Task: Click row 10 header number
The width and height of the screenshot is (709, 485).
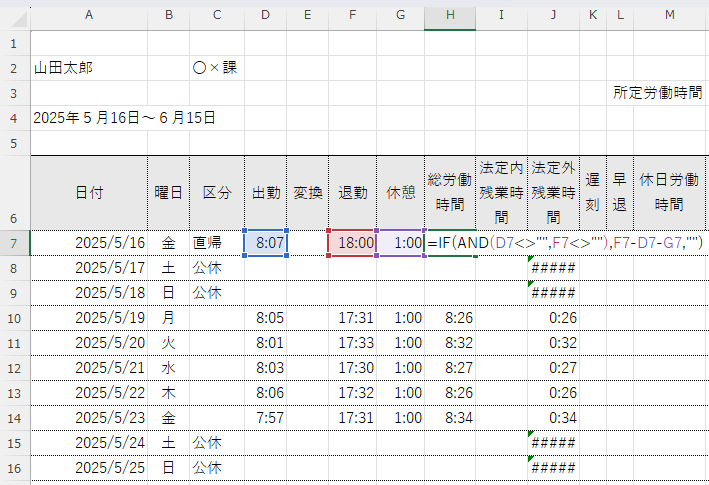Action: point(14,318)
